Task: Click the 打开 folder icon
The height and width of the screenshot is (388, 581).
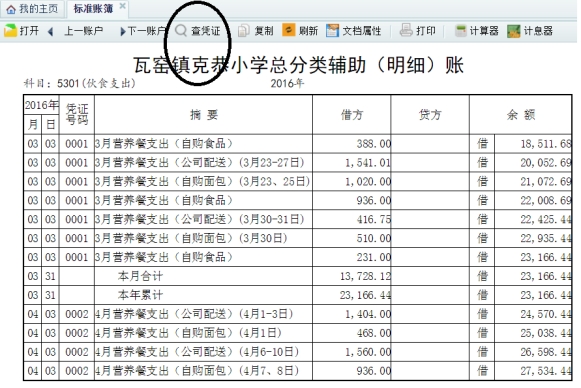Action: click(x=10, y=30)
